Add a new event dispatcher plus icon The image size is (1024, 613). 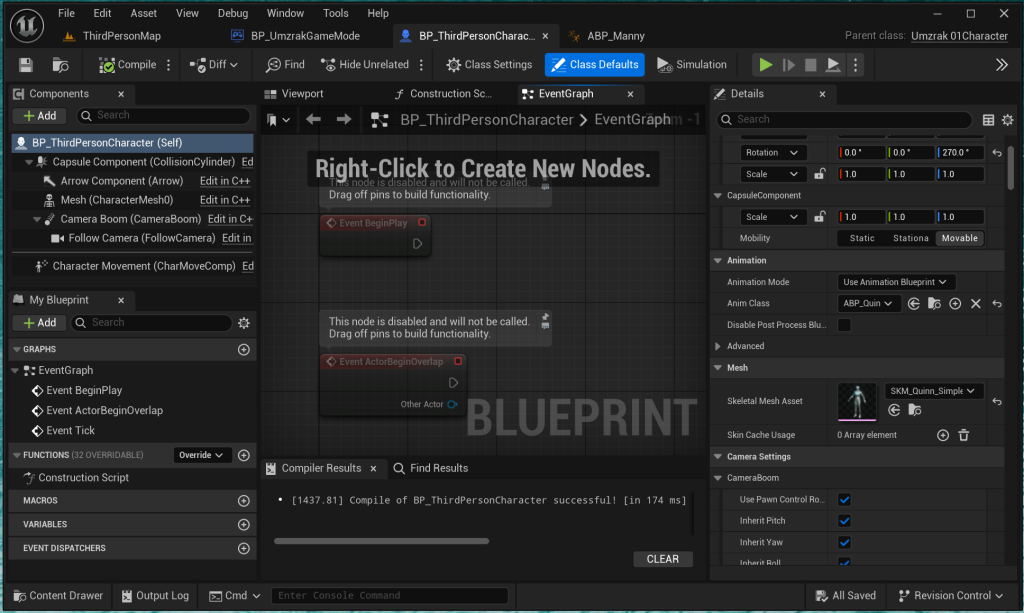tap(244, 548)
